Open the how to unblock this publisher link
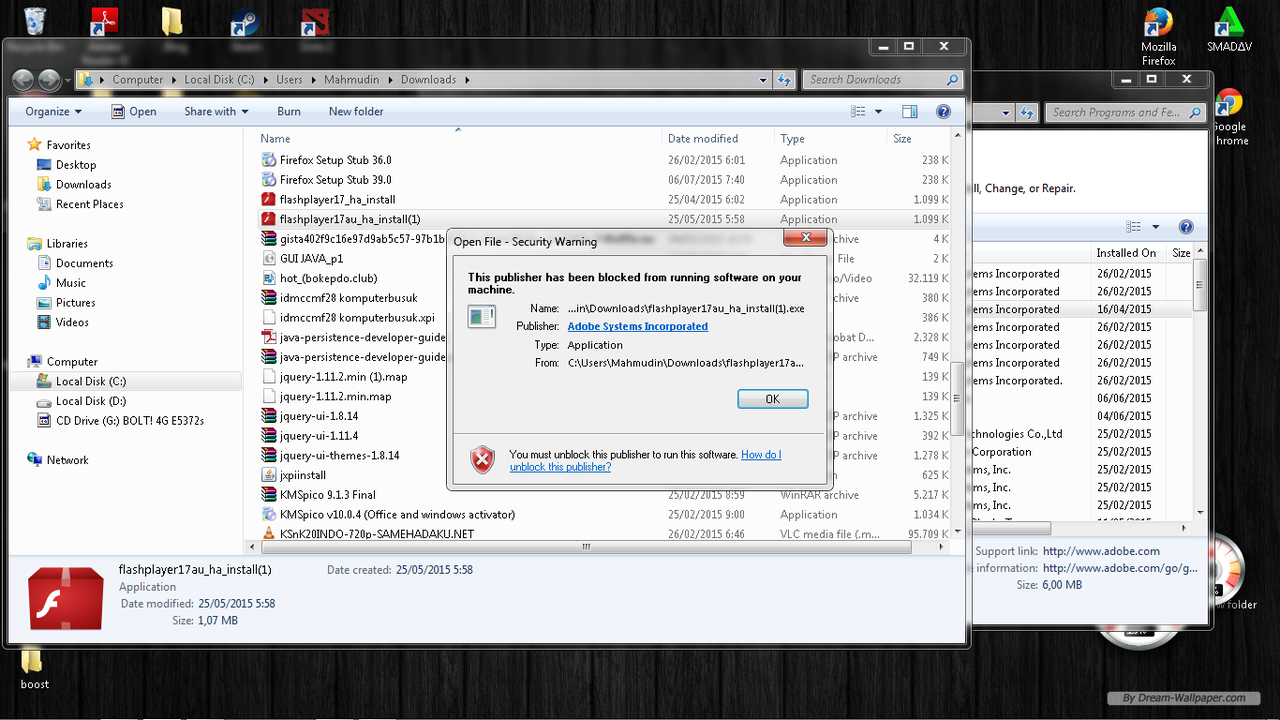 click(x=645, y=460)
